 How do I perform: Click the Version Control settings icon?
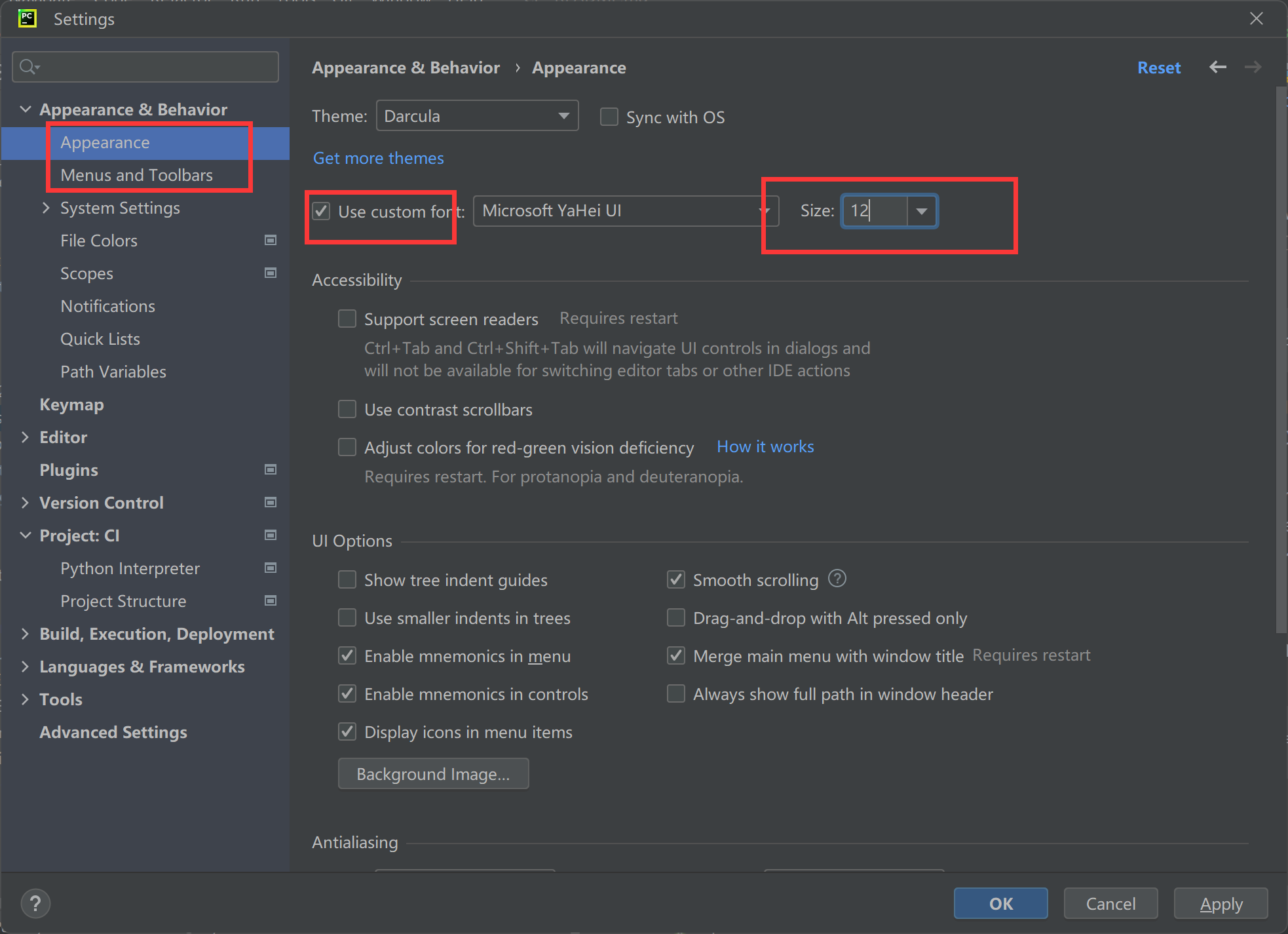271,502
